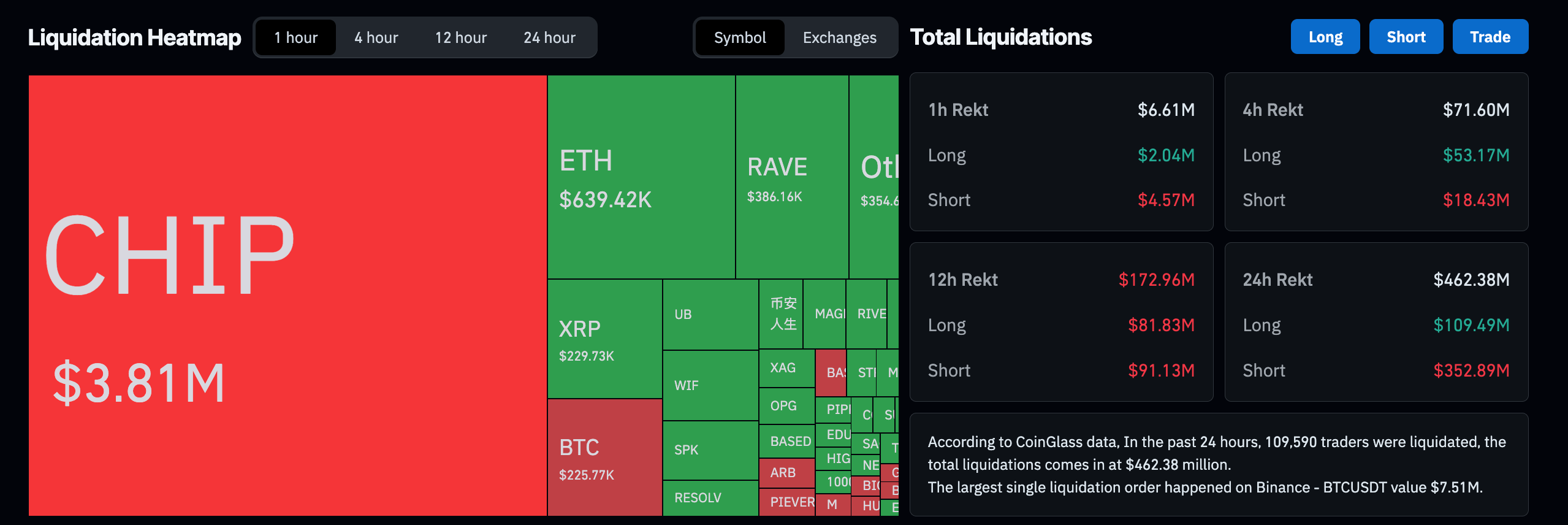Screen dimensions: 1568x525
Task: Click the 24h Rekt total value
Action: 1471,280
